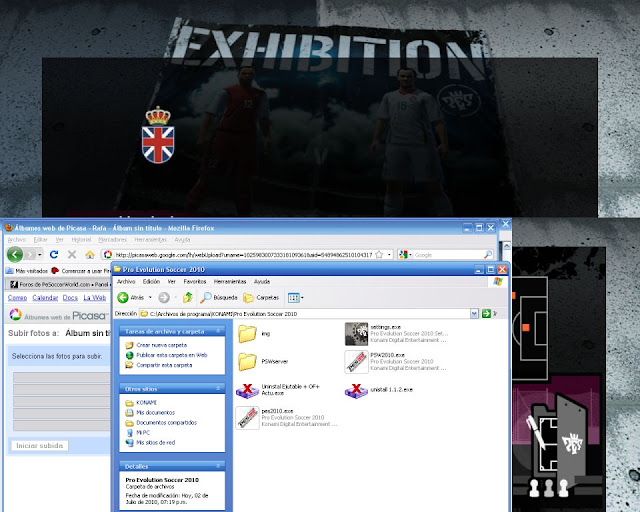This screenshot has width=640, height=512.
Task: Click the Búsqueda search toolbar button
Action: pos(217,297)
